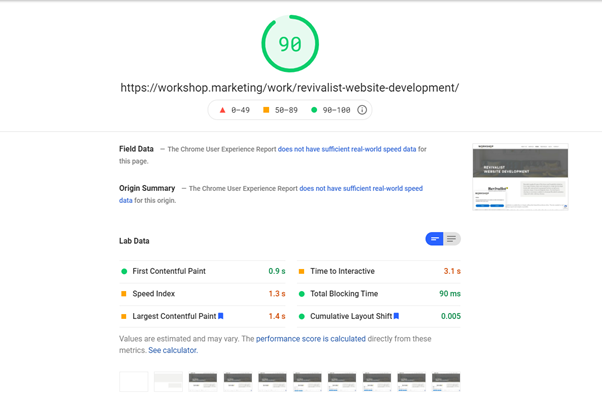Viewport: 602px width, 398px height.
Task: Click Largest Contentful Paint orange status square
Action: pyautogui.click(x=124, y=316)
